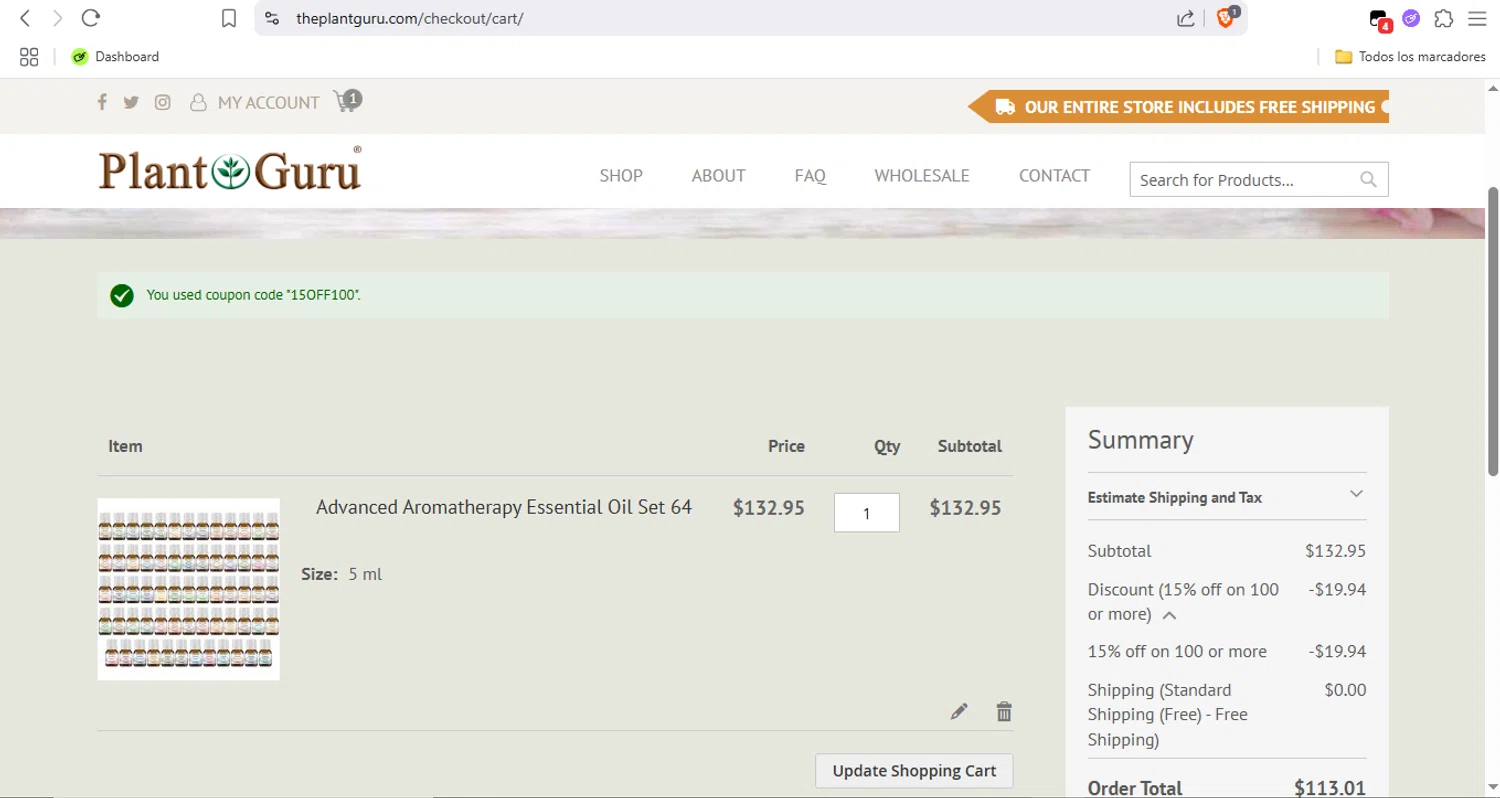
Task: Click the free shipping banner
Action: point(1179,107)
